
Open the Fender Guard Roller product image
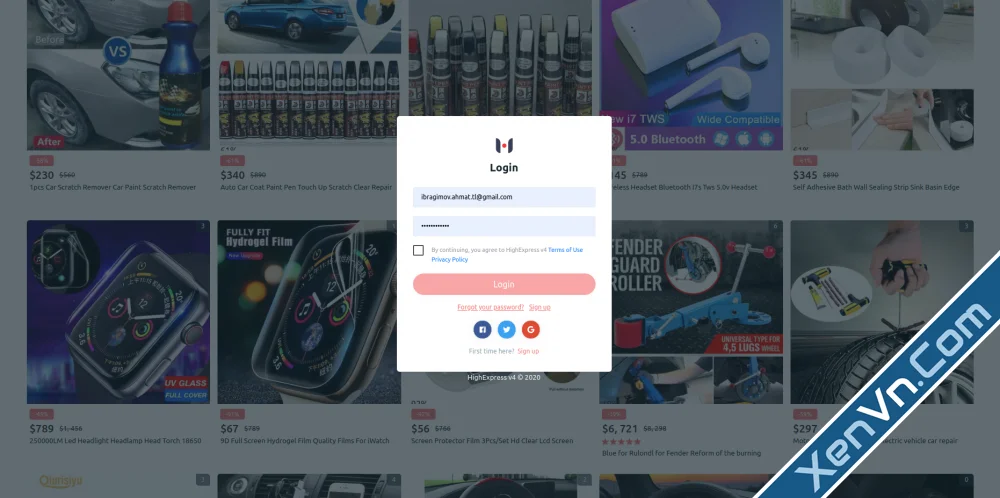click(x=691, y=312)
